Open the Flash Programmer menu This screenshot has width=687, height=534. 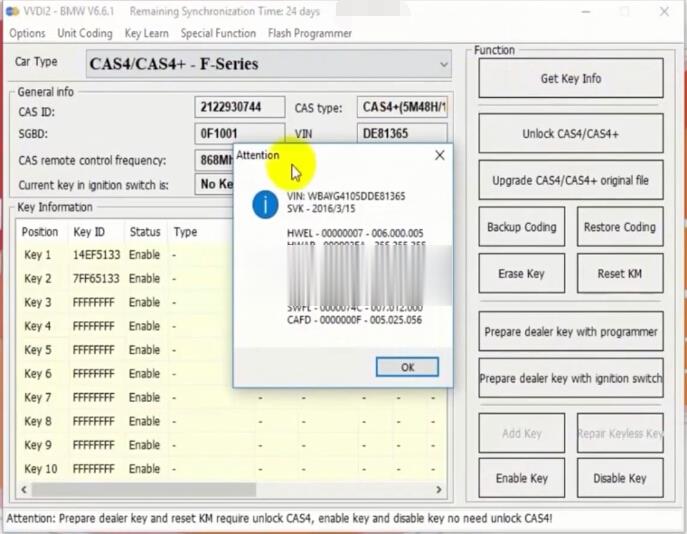click(310, 33)
